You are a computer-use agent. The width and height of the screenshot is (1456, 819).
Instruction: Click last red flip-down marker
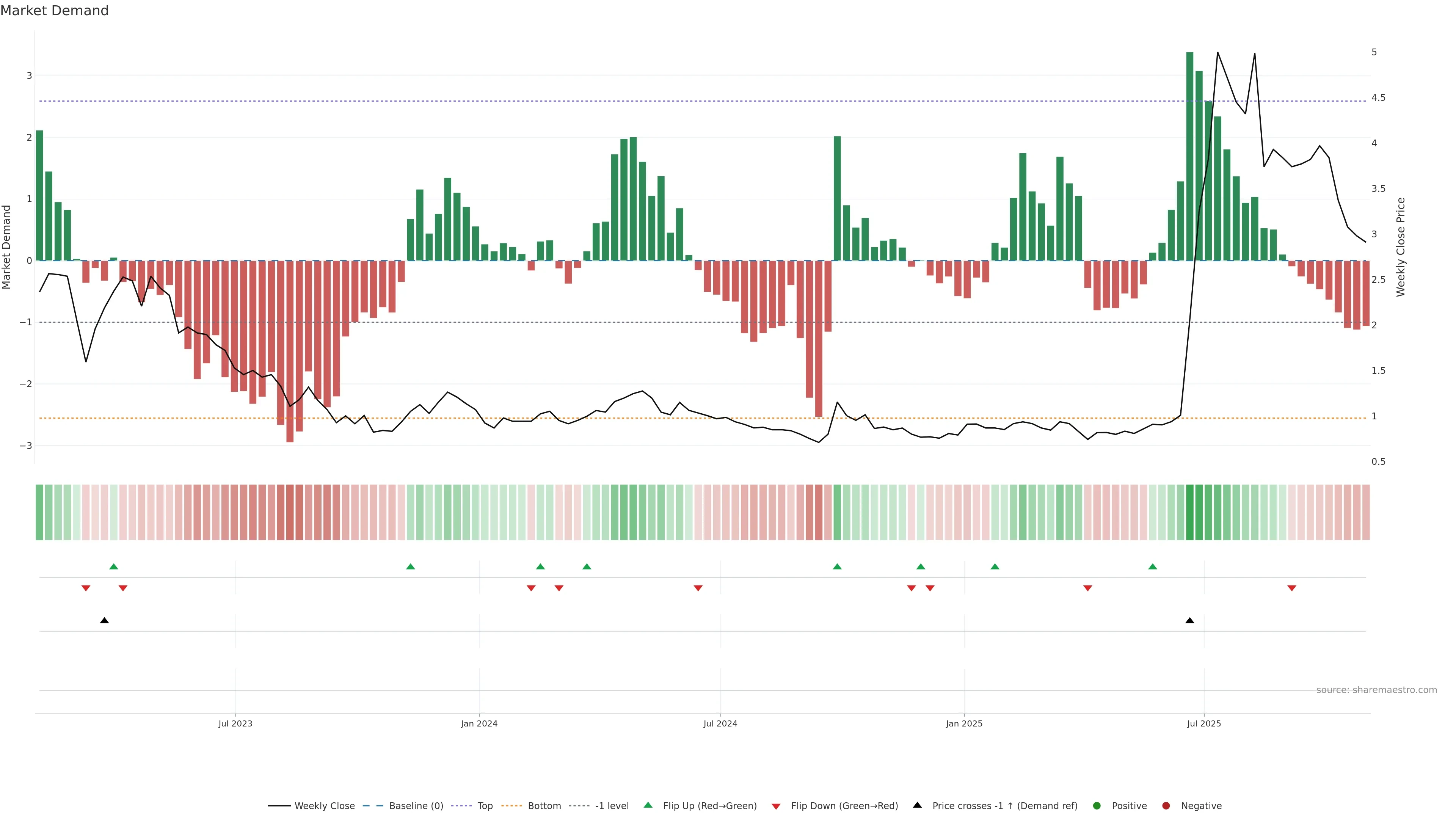pos(1291,588)
